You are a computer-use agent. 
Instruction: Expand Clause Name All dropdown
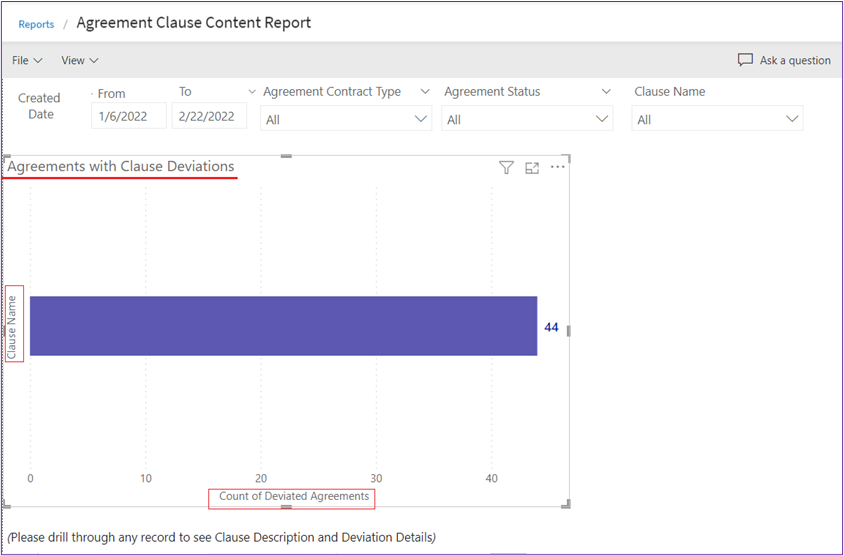coord(717,119)
